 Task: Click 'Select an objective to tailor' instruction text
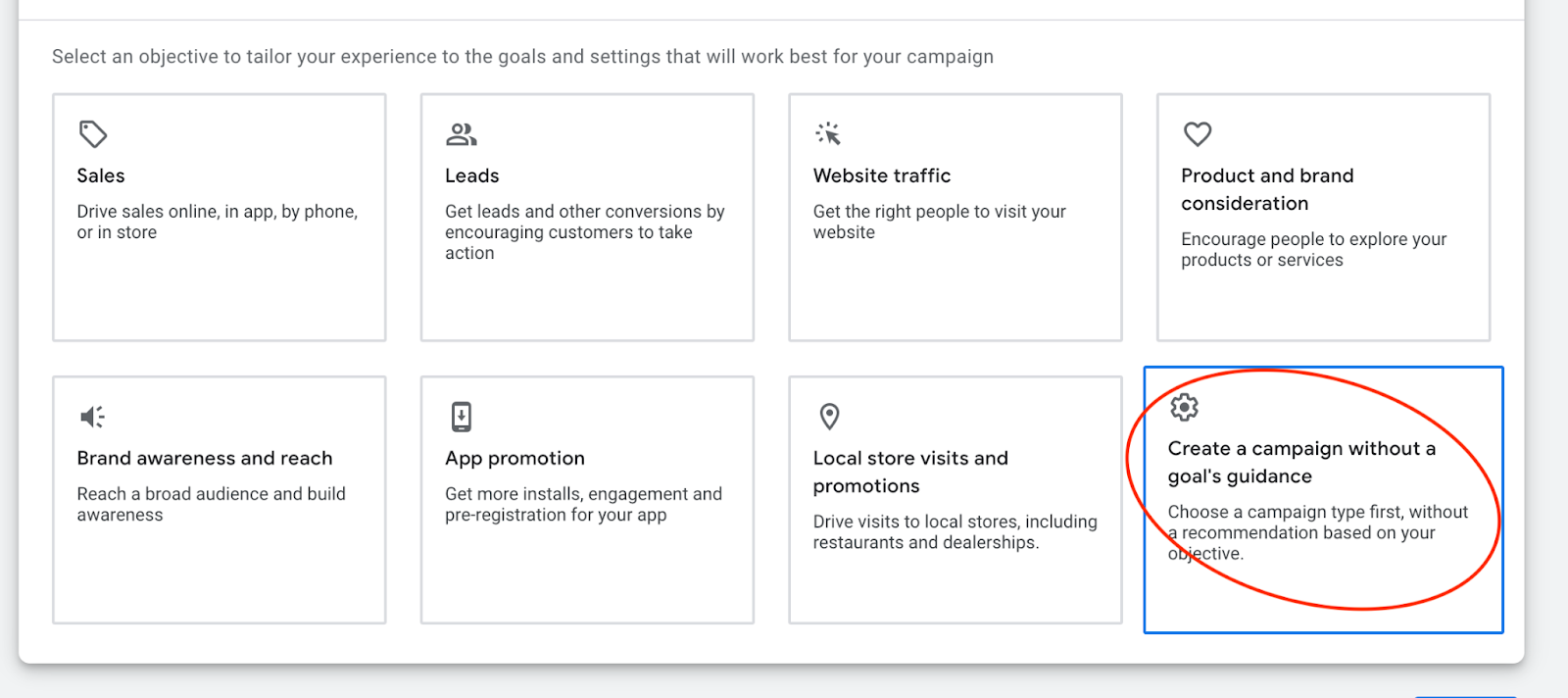522,57
